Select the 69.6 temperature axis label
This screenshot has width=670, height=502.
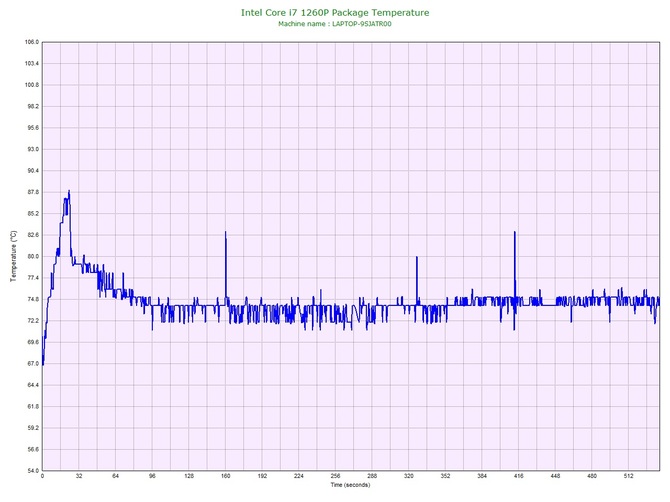click(33, 342)
